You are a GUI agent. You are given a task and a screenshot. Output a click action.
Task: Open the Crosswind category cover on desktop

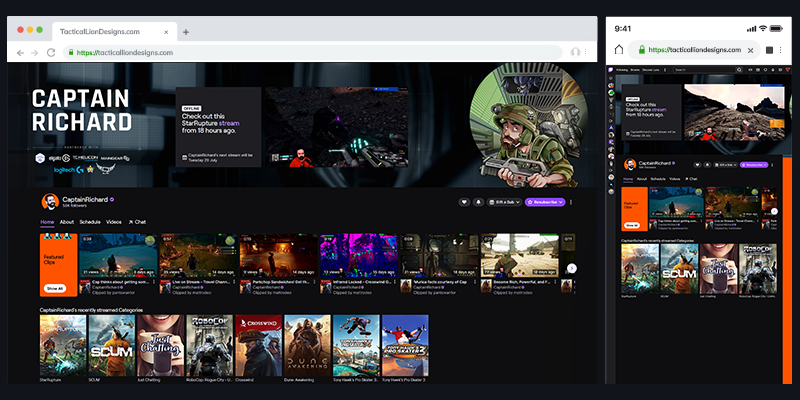258,345
